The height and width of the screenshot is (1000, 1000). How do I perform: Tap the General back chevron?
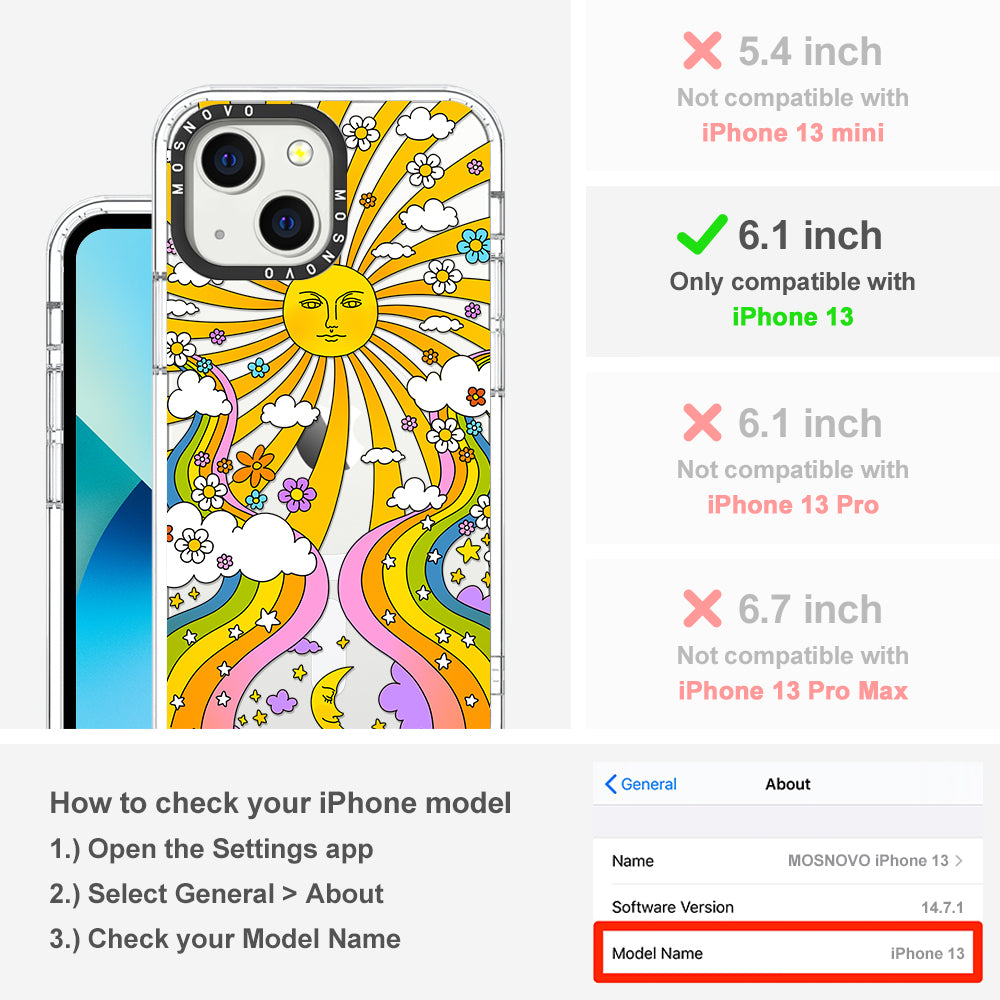point(610,784)
